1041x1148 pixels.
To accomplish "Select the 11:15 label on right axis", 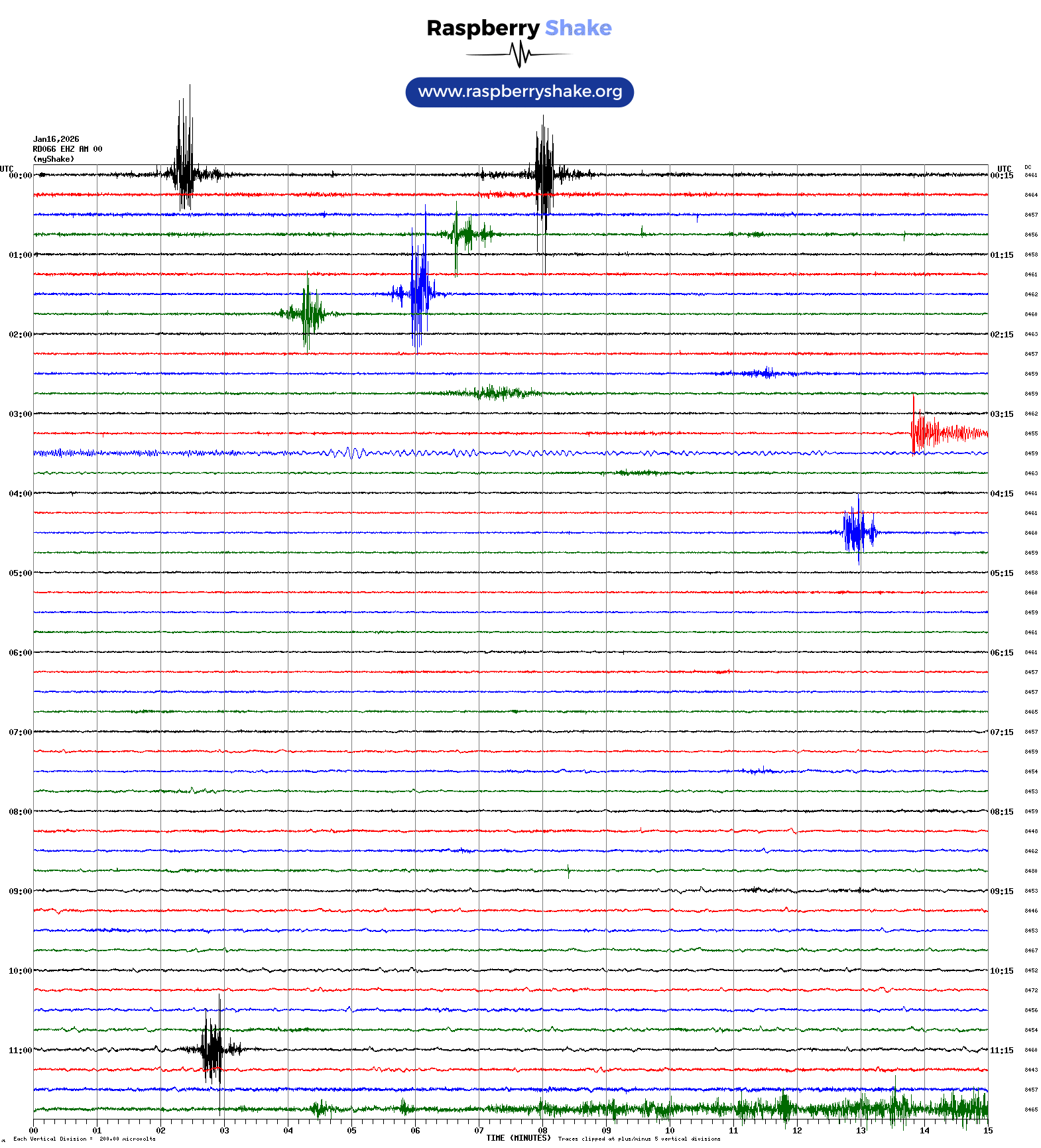I will [x=1001, y=1051].
